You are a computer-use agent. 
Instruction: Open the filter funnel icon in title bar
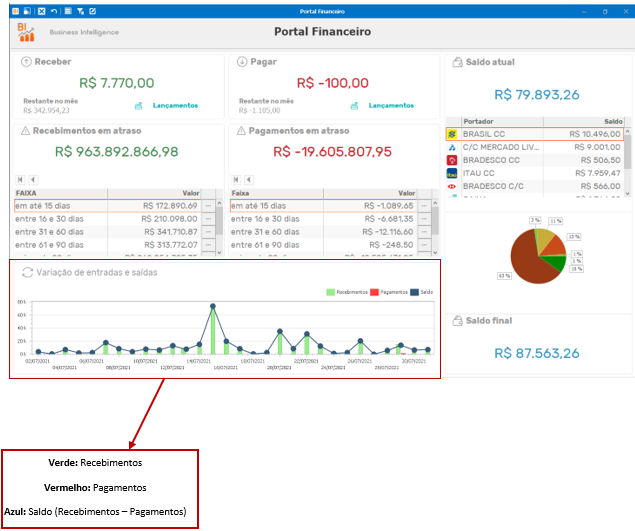point(80,11)
